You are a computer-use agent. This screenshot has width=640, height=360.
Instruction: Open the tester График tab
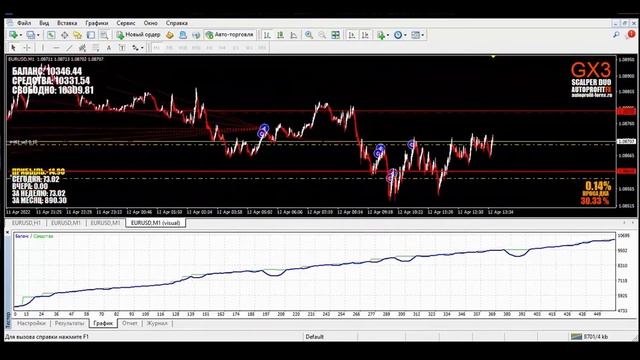[x=103, y=323]
